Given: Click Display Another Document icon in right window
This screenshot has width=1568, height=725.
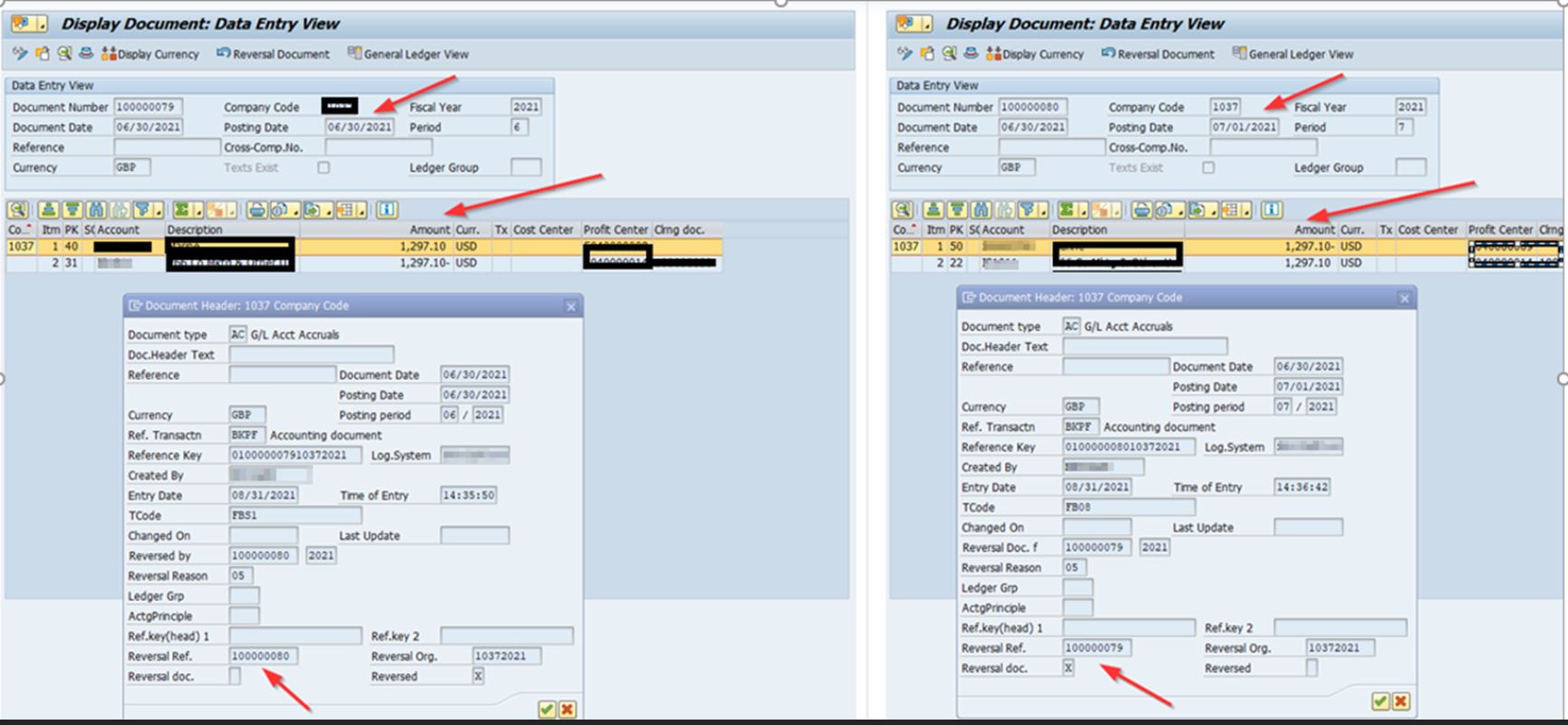Looking at the screenshot, I should point(926,53).
